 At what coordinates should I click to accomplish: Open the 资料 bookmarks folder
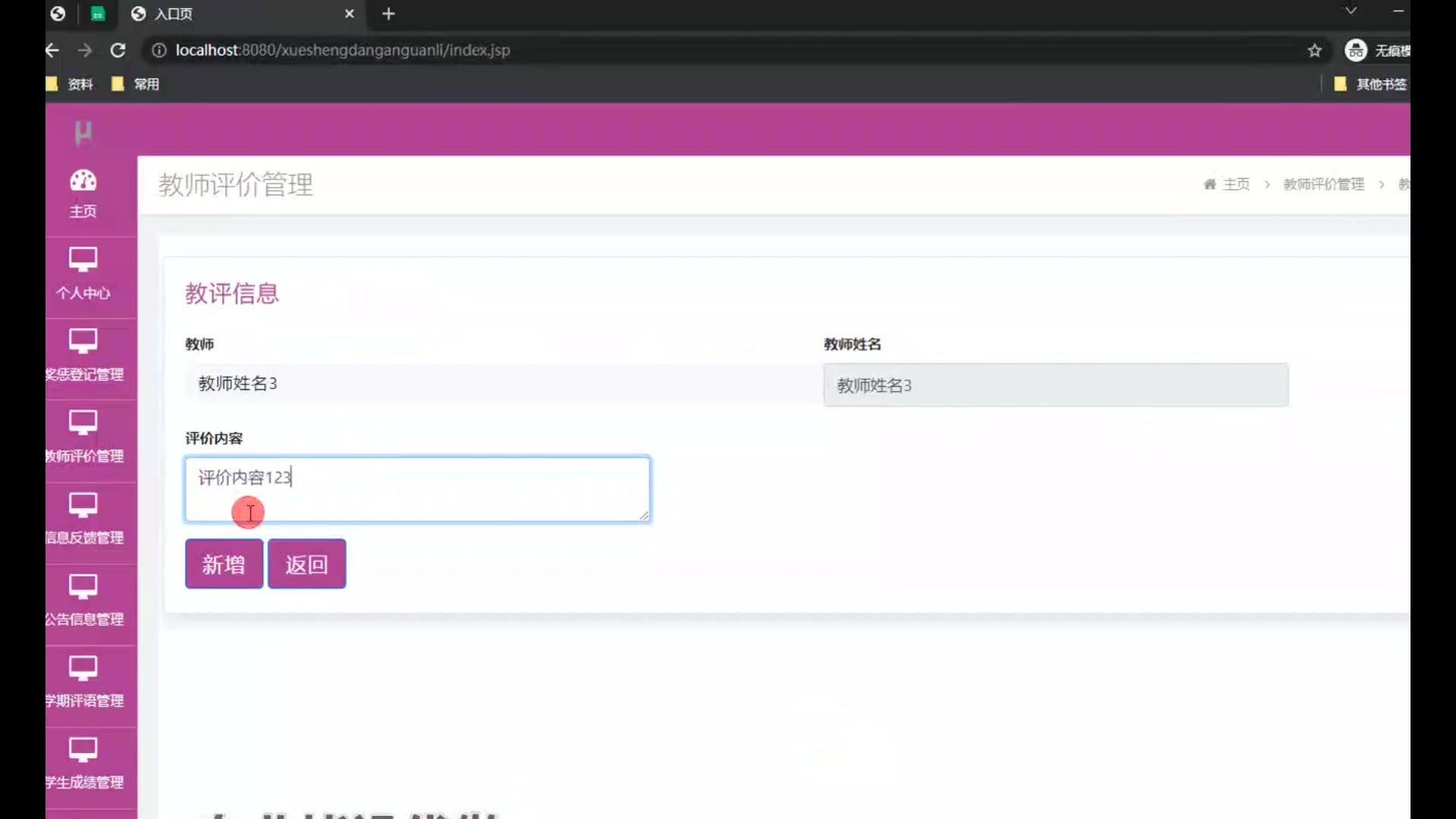coord(71,84)
